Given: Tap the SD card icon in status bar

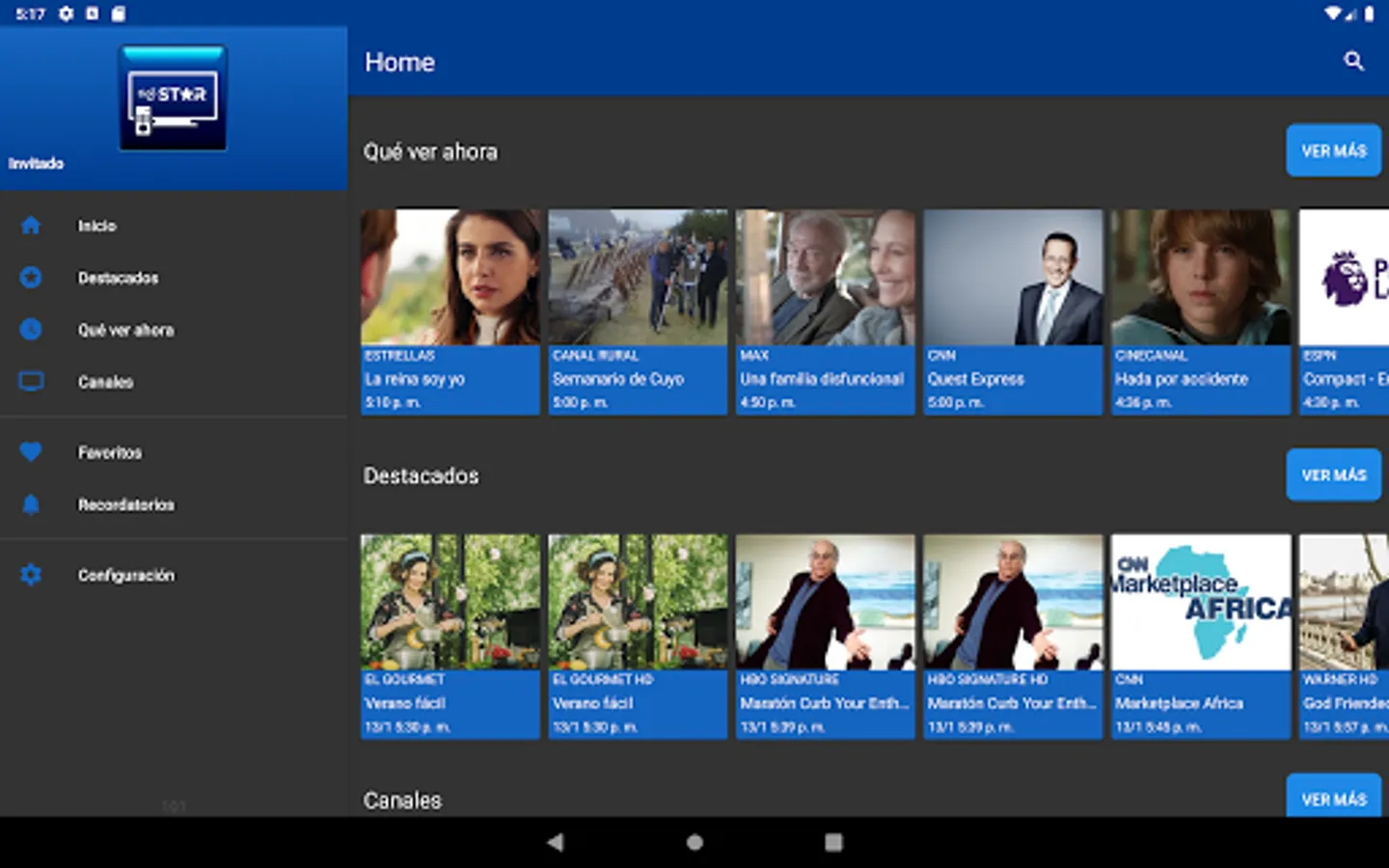Looking at the screenshot, I should [x=118, y=14].
